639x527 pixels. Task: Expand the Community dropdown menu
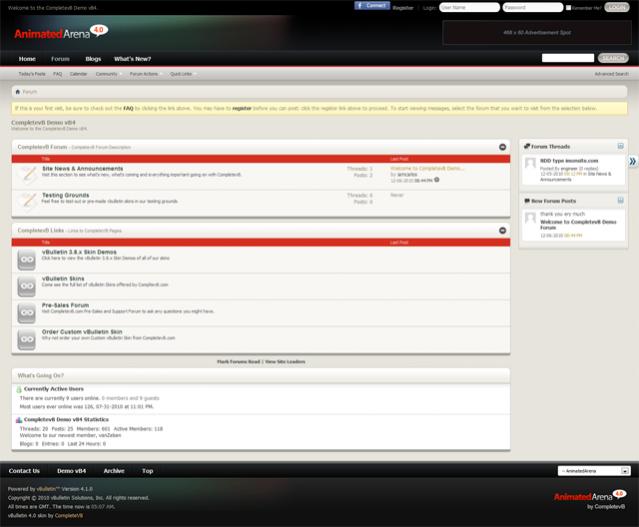(x=108, y=74)
